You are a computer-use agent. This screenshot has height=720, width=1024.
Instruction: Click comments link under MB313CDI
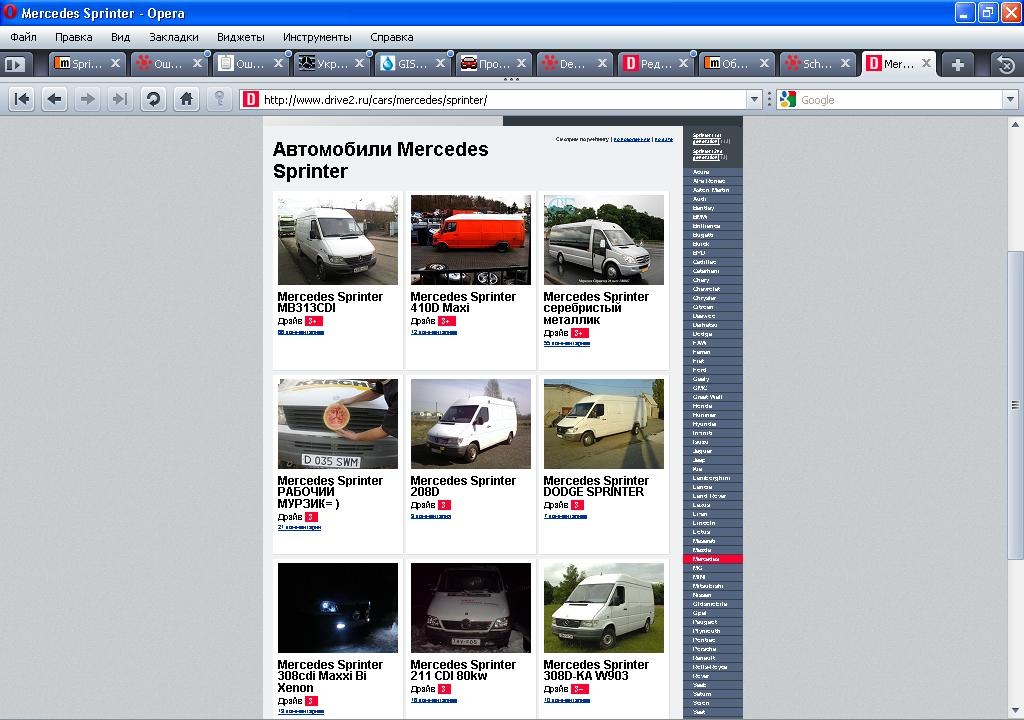tap(300, 332)
